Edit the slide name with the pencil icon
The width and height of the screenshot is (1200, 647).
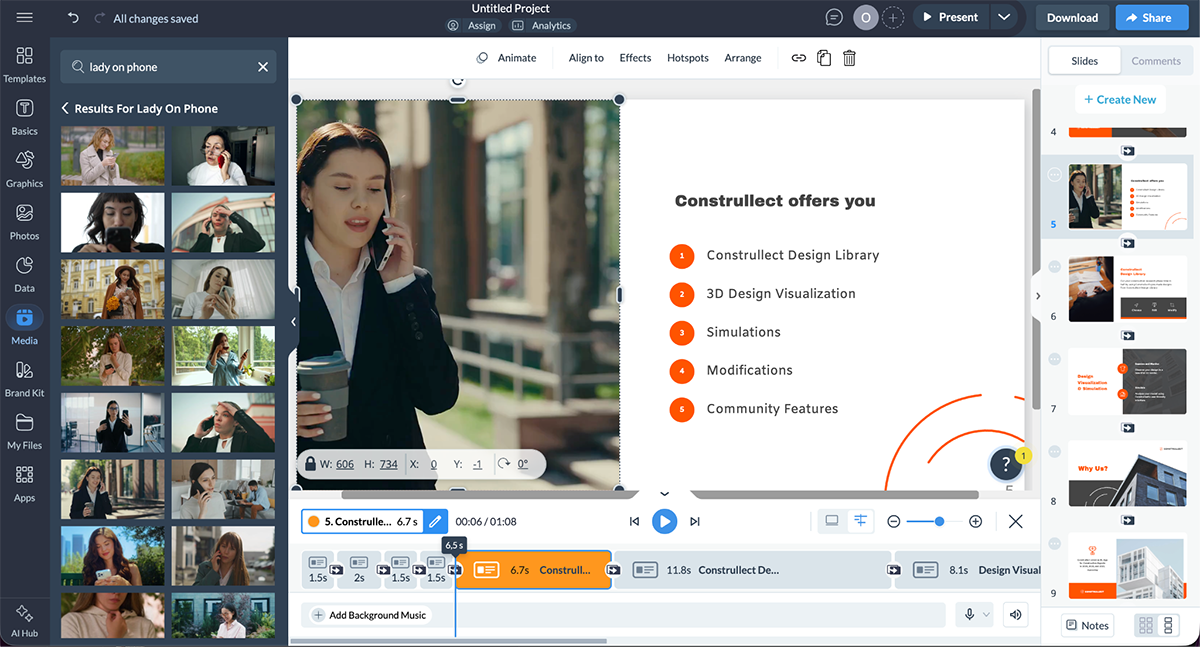pos(435,521)
